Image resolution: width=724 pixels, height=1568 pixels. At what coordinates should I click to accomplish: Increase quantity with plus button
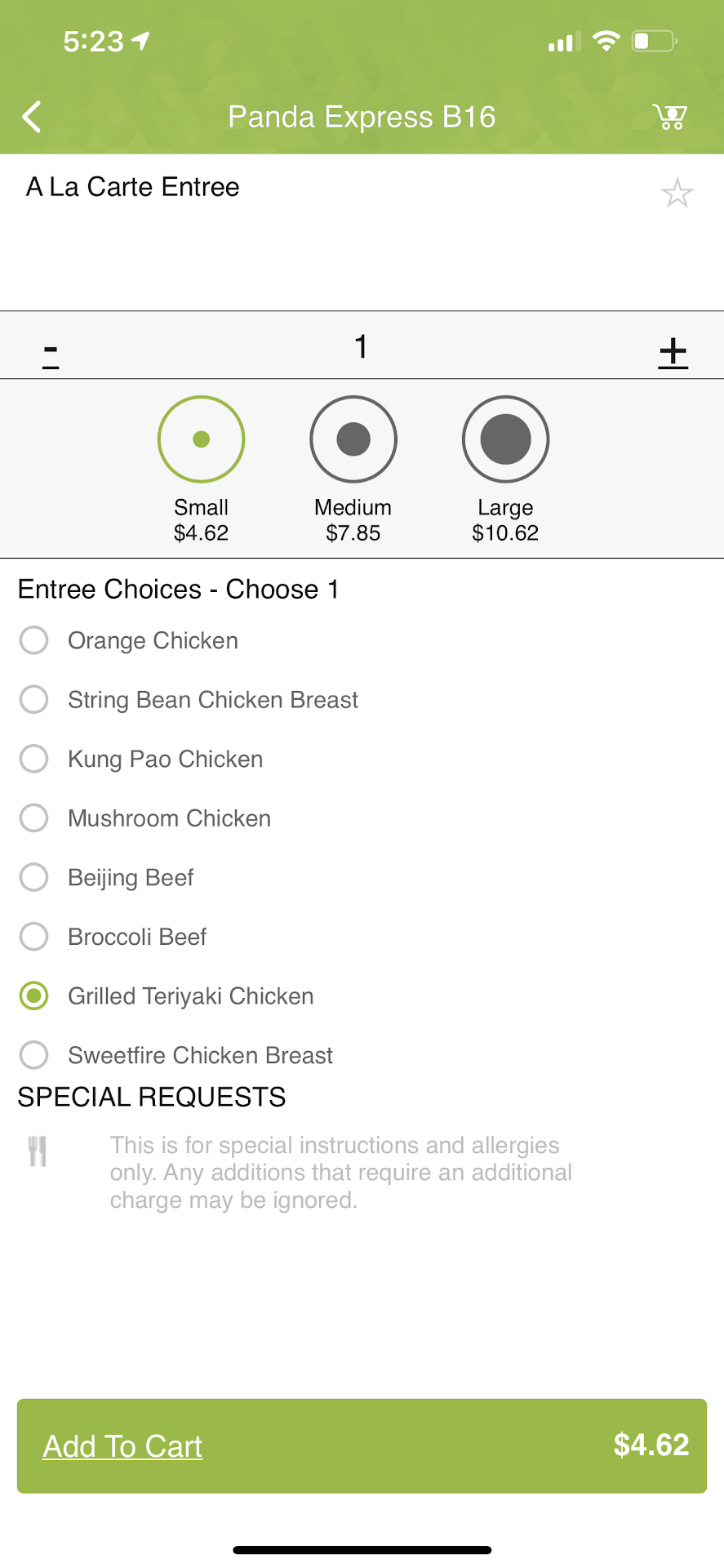pyautogui.click(x=673, y=353)
